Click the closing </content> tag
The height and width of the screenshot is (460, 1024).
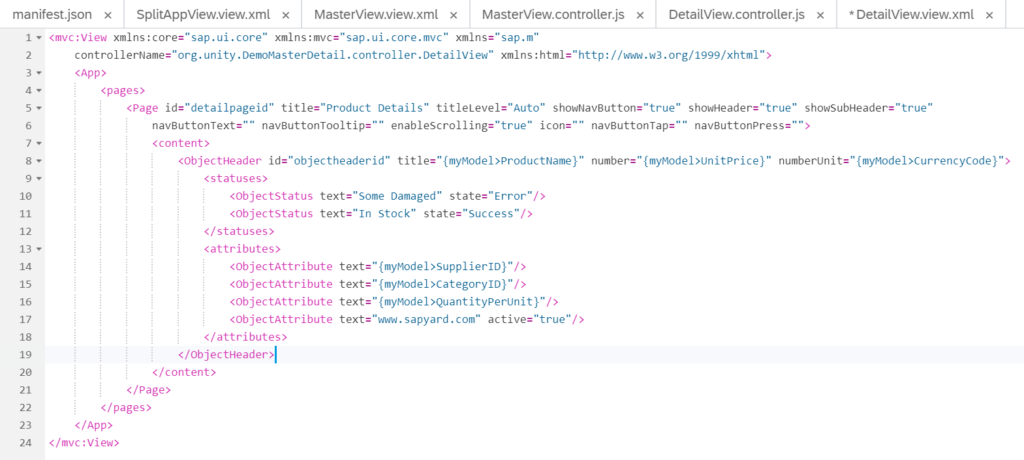[184, 373]
